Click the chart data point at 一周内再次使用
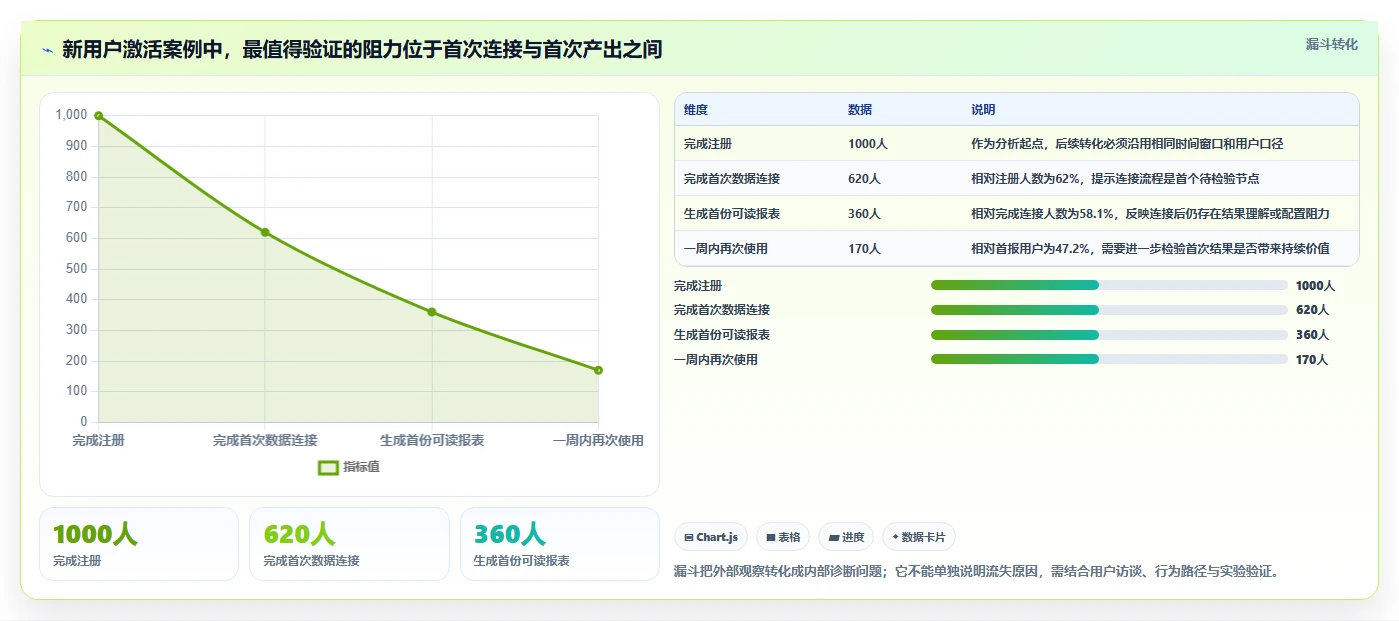Viewport: 1399px width, 621px height. tap(598, 370)
